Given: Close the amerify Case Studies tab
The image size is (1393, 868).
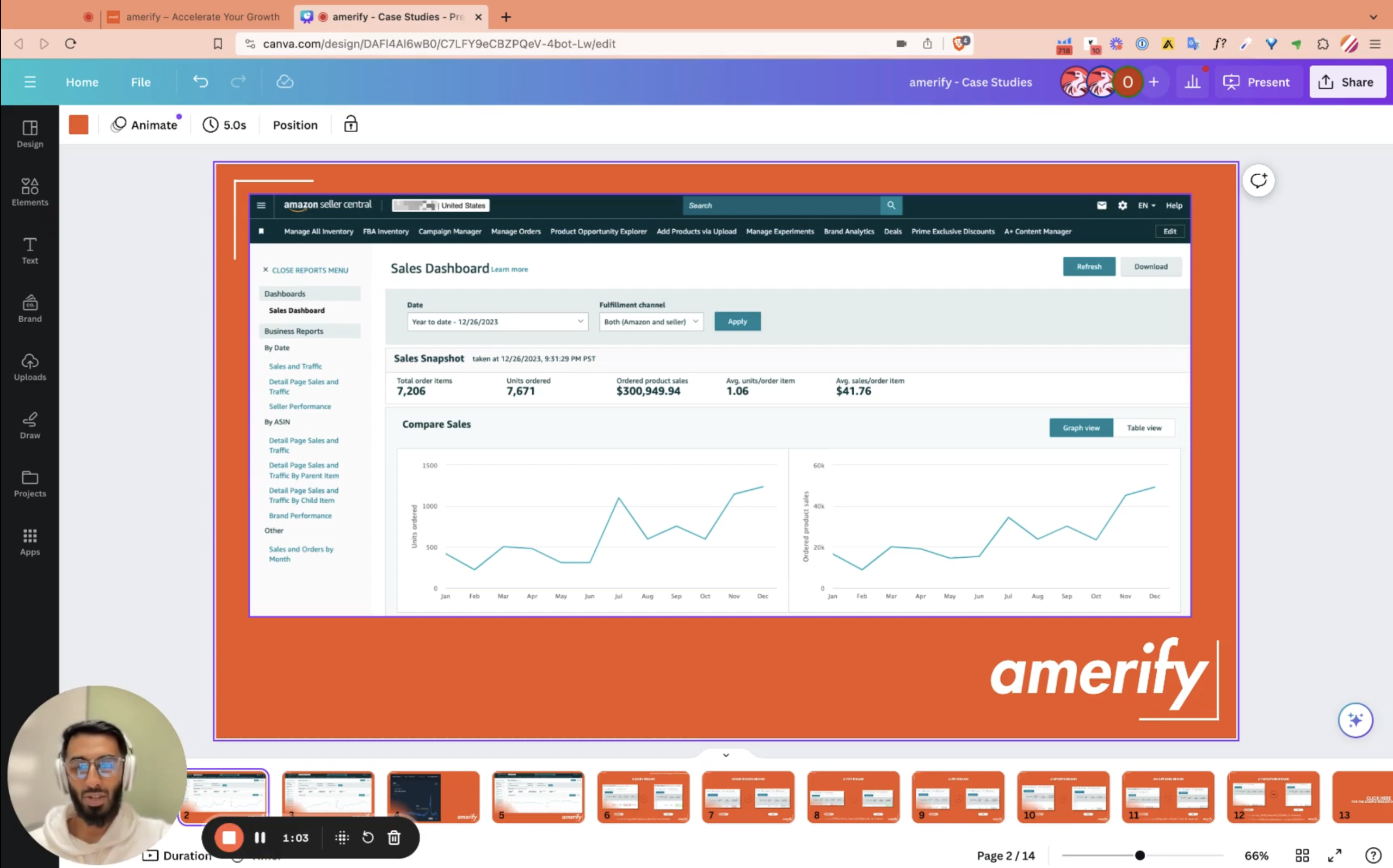Looking at the screenshot, I should [478, 17].
